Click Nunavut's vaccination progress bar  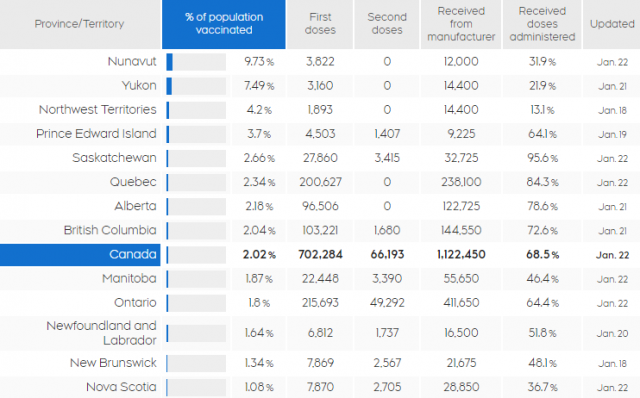click(x=196, y=62)
